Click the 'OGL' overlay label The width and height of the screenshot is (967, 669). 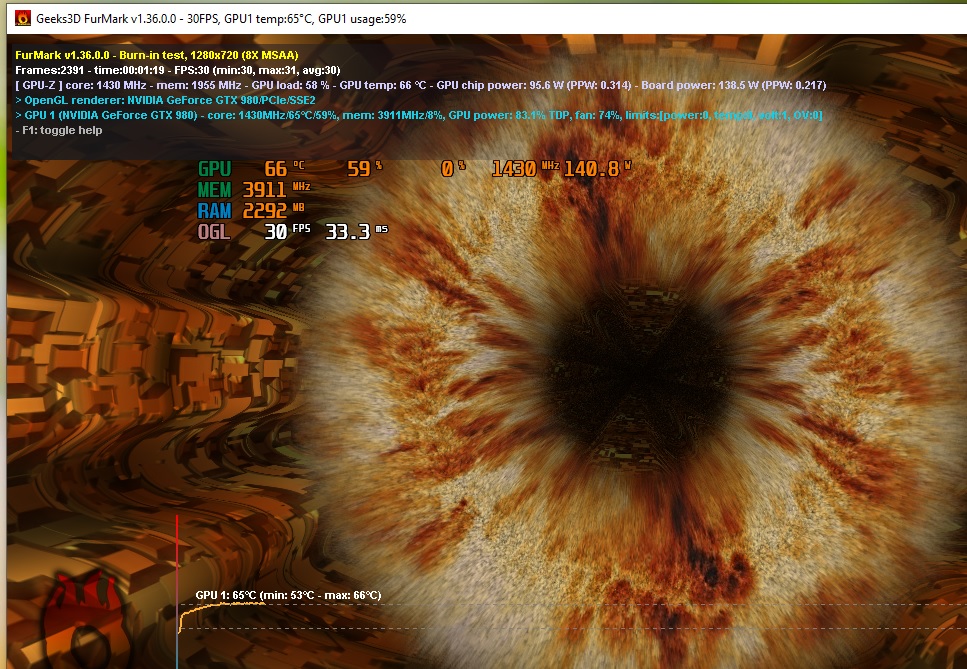click(x=214, y=232)
